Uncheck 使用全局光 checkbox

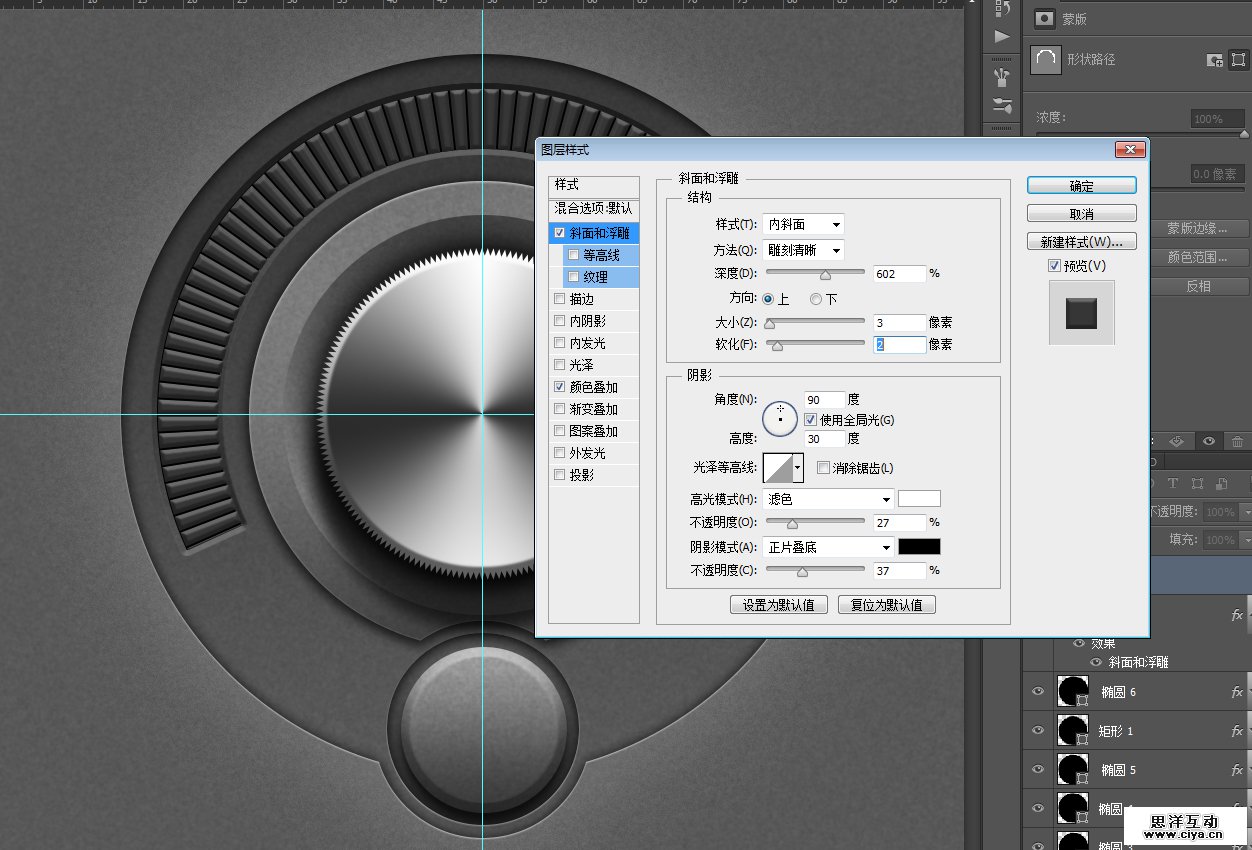(810, 420)
